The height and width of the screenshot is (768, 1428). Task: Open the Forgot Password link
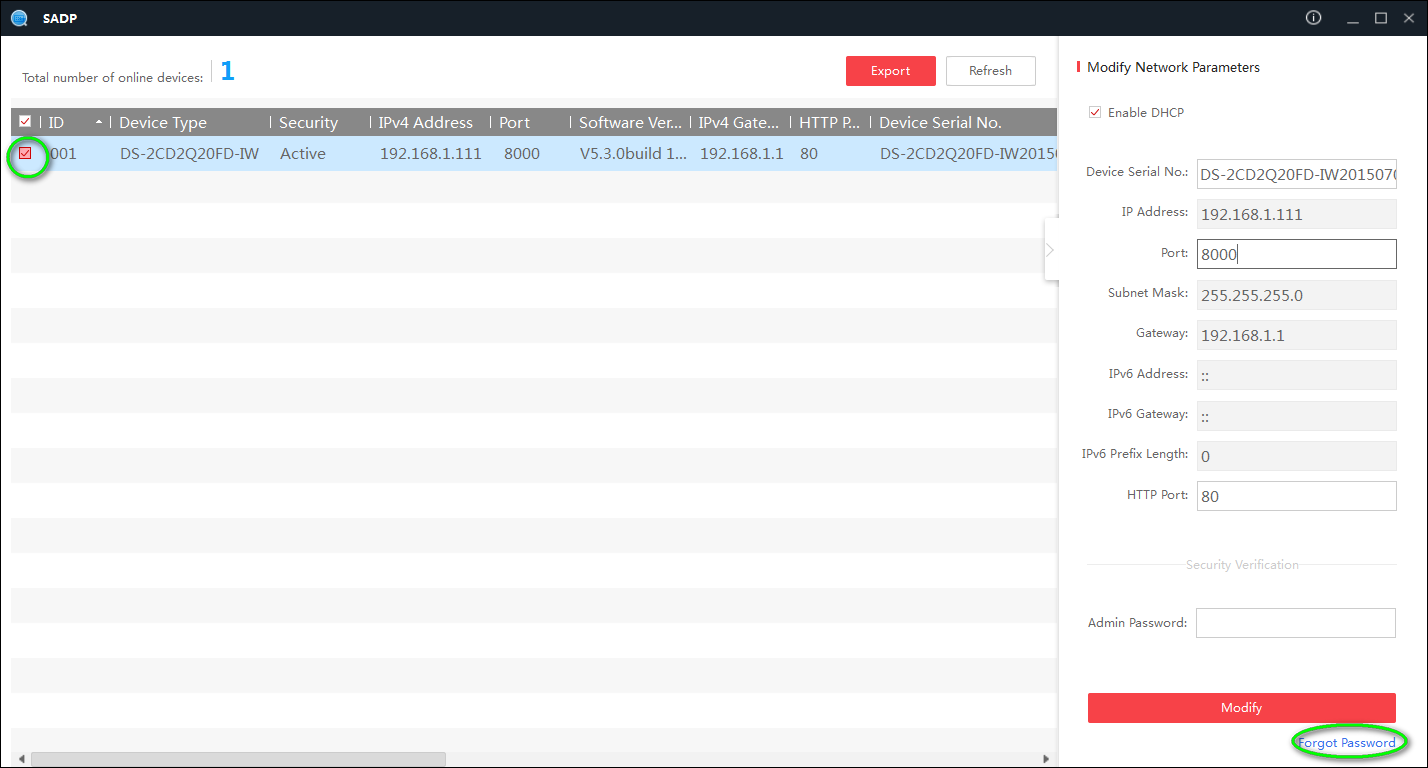[1349, 742]
